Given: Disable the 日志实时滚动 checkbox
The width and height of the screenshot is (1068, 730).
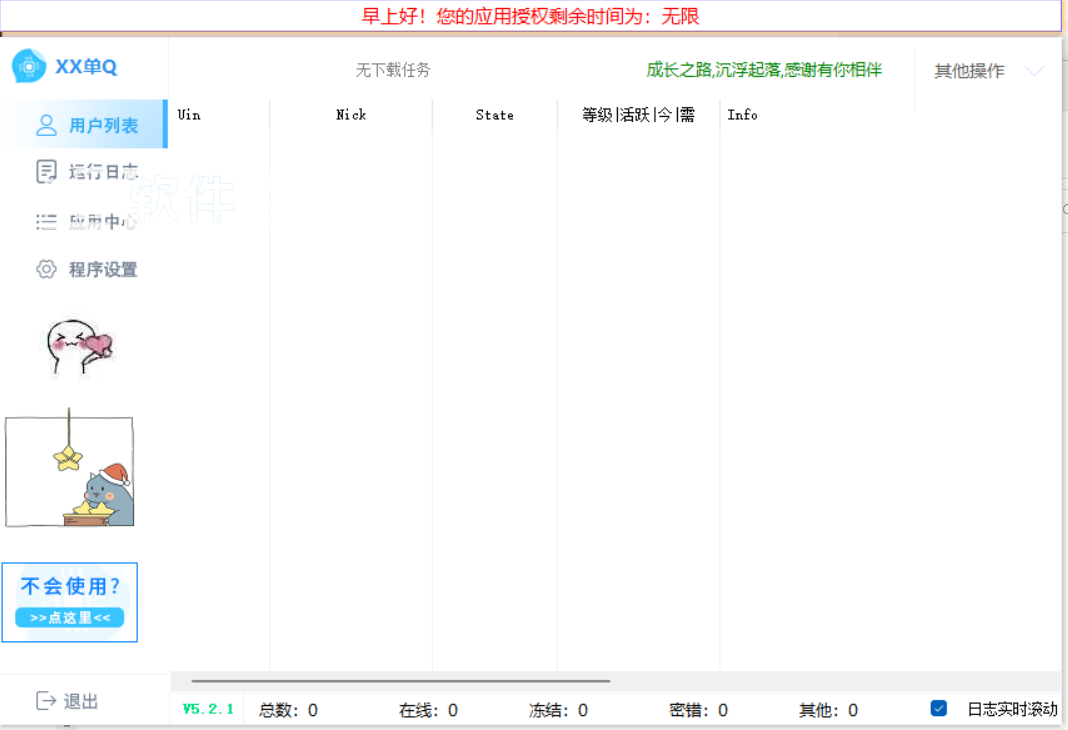Looking at the screenshot, I should click(x=938, y=709).
